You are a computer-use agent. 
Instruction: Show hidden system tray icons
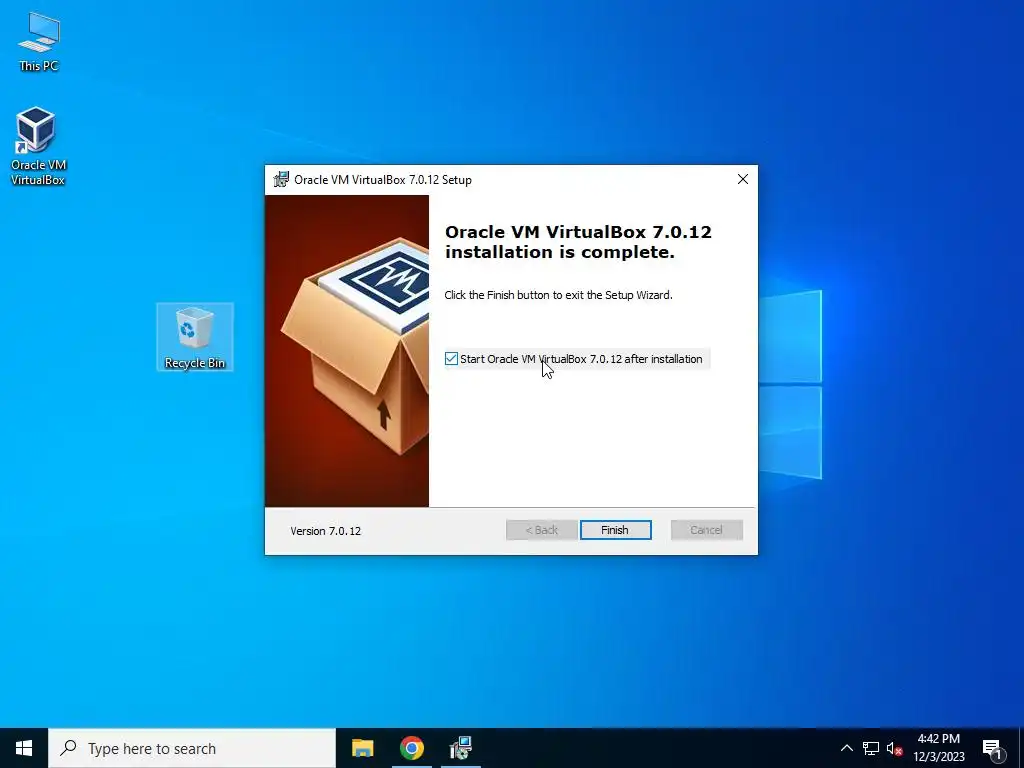[x=846, y=748]
